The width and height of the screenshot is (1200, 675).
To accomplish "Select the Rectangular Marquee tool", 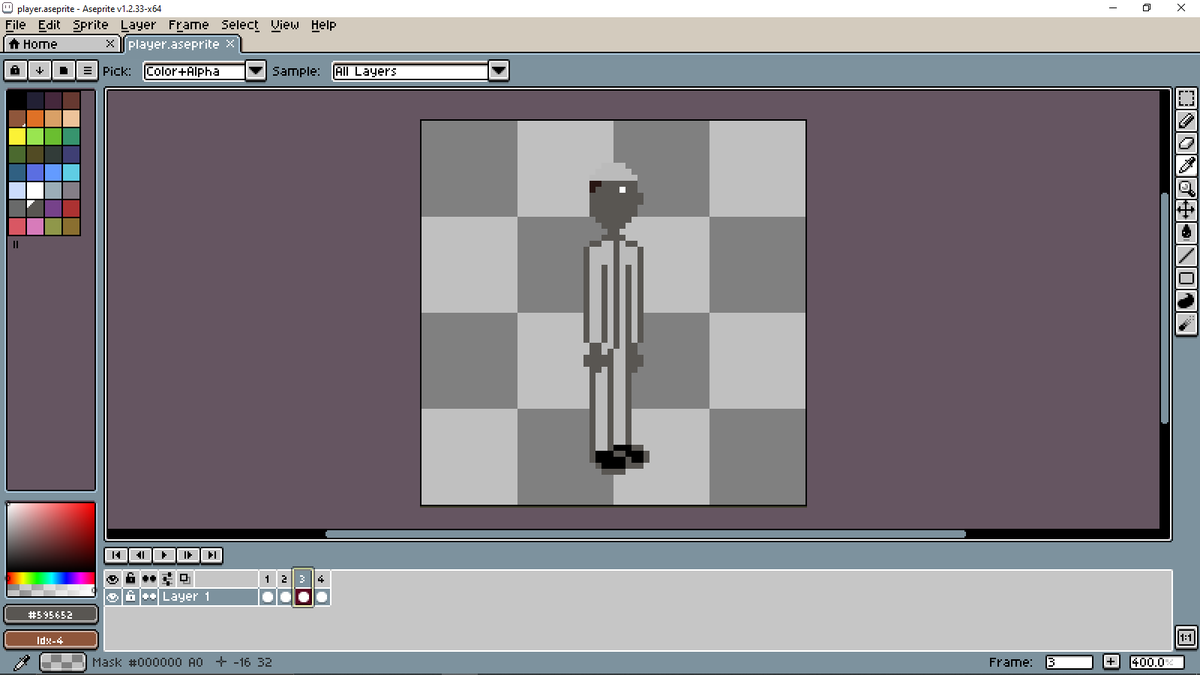I will [x=1186, y=98].
